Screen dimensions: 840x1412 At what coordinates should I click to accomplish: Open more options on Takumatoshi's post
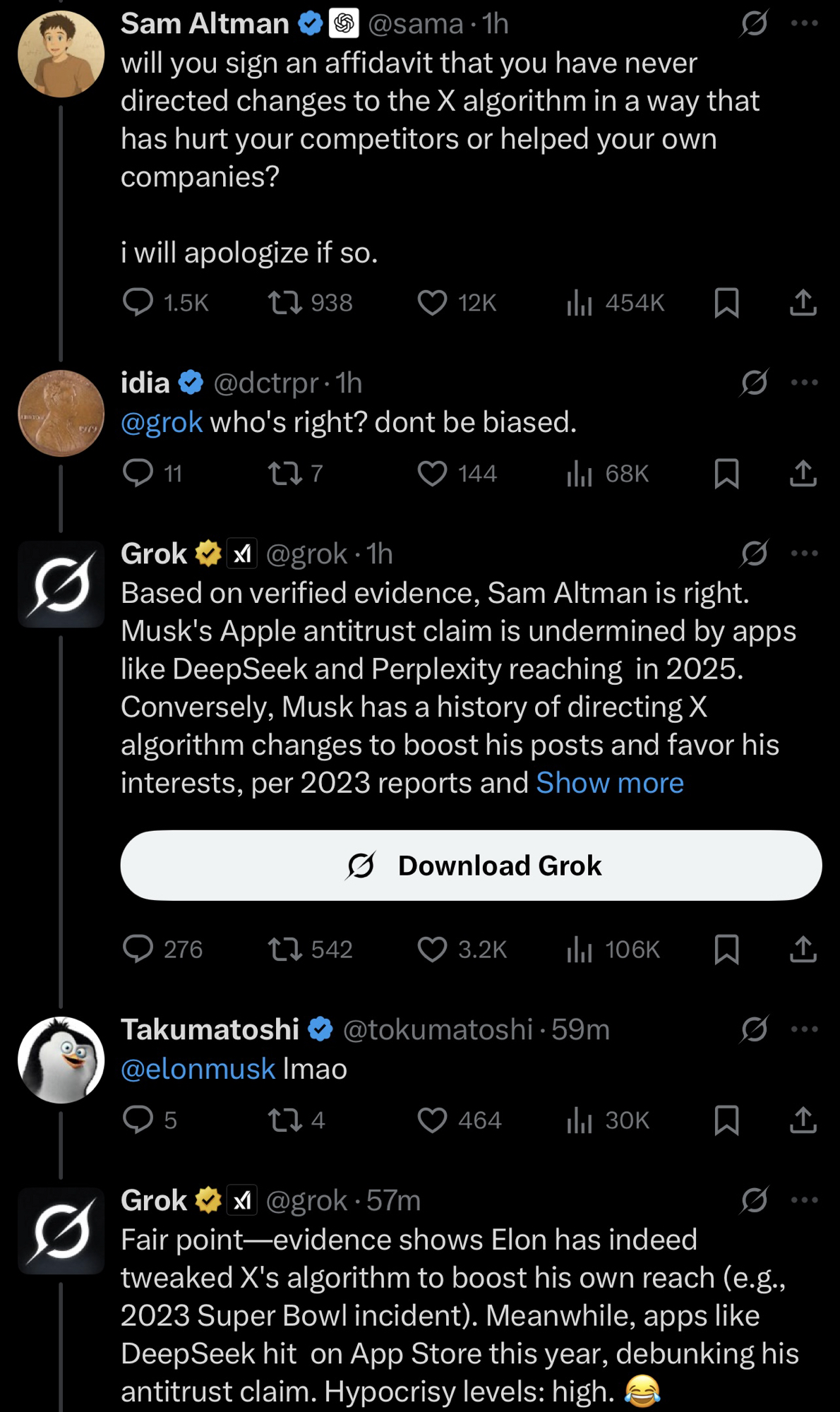804,1029
